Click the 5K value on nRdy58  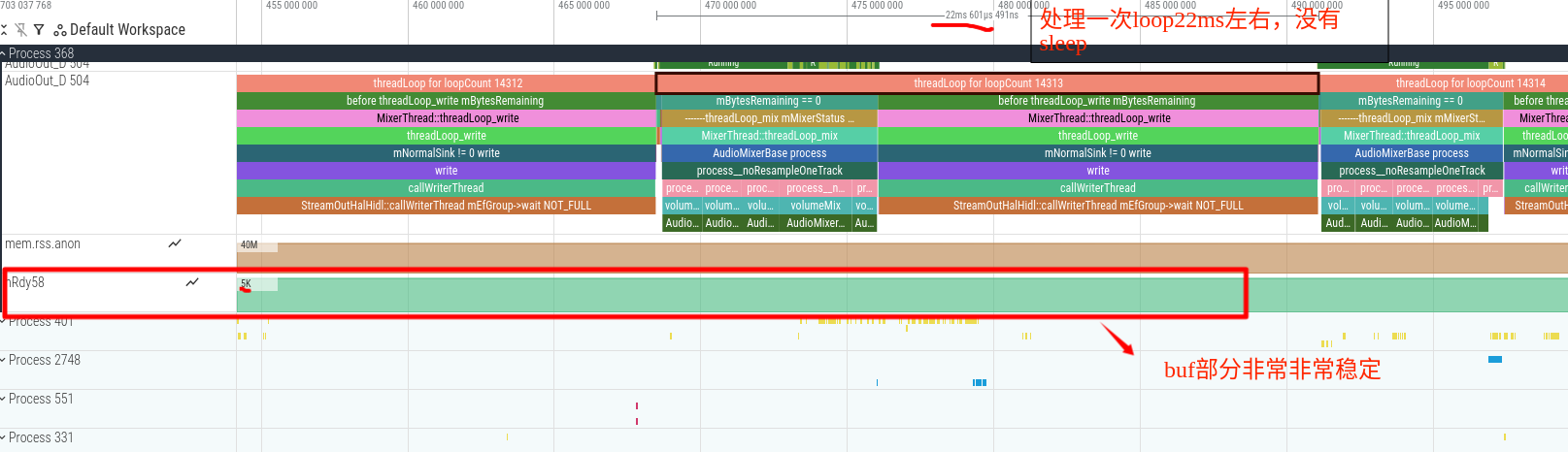coord(247,284)
